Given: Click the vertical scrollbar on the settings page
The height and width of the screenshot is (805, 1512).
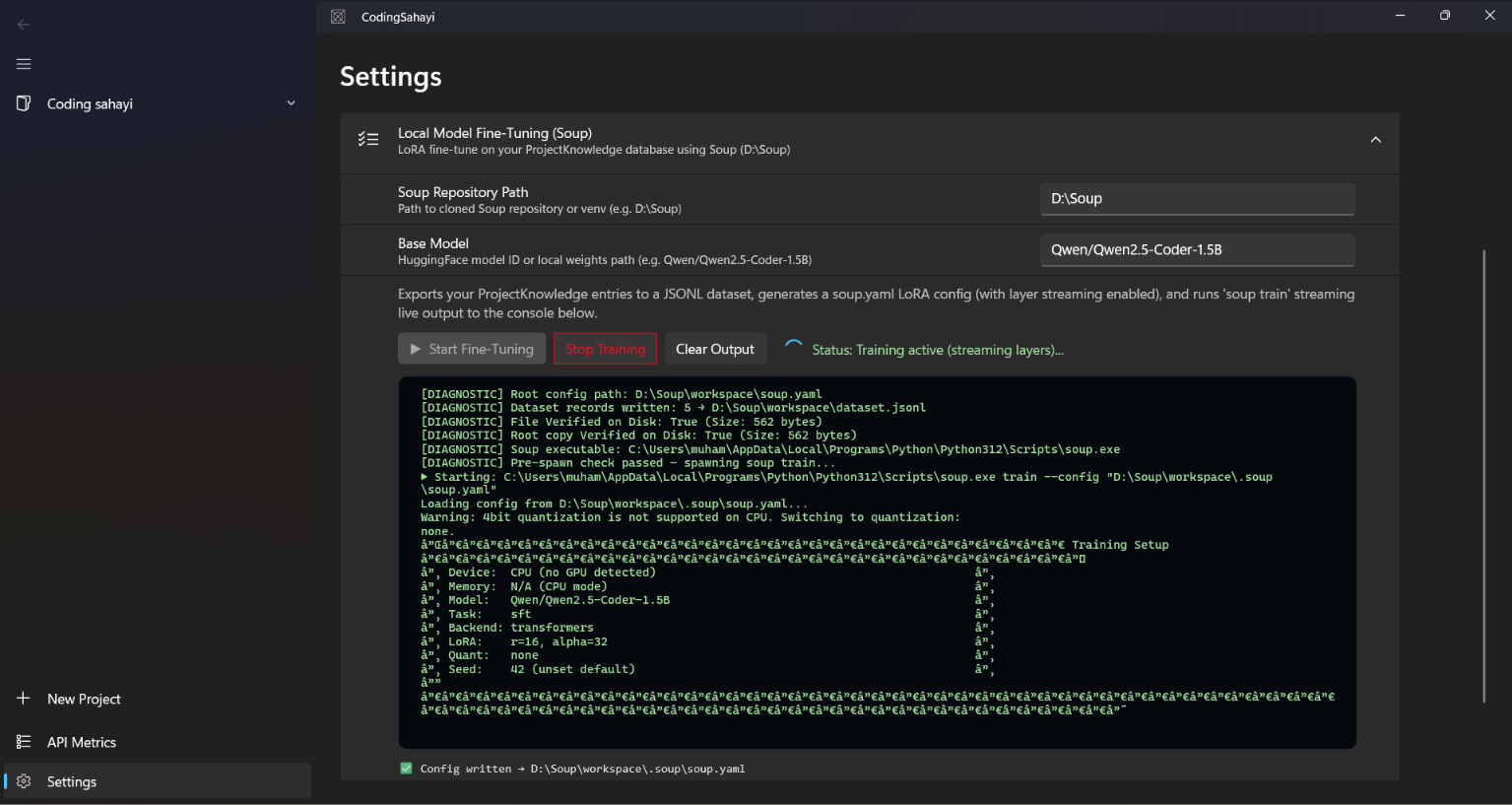Looking at the screenshot, I should pyautogui.click(x=1483, y=476).
